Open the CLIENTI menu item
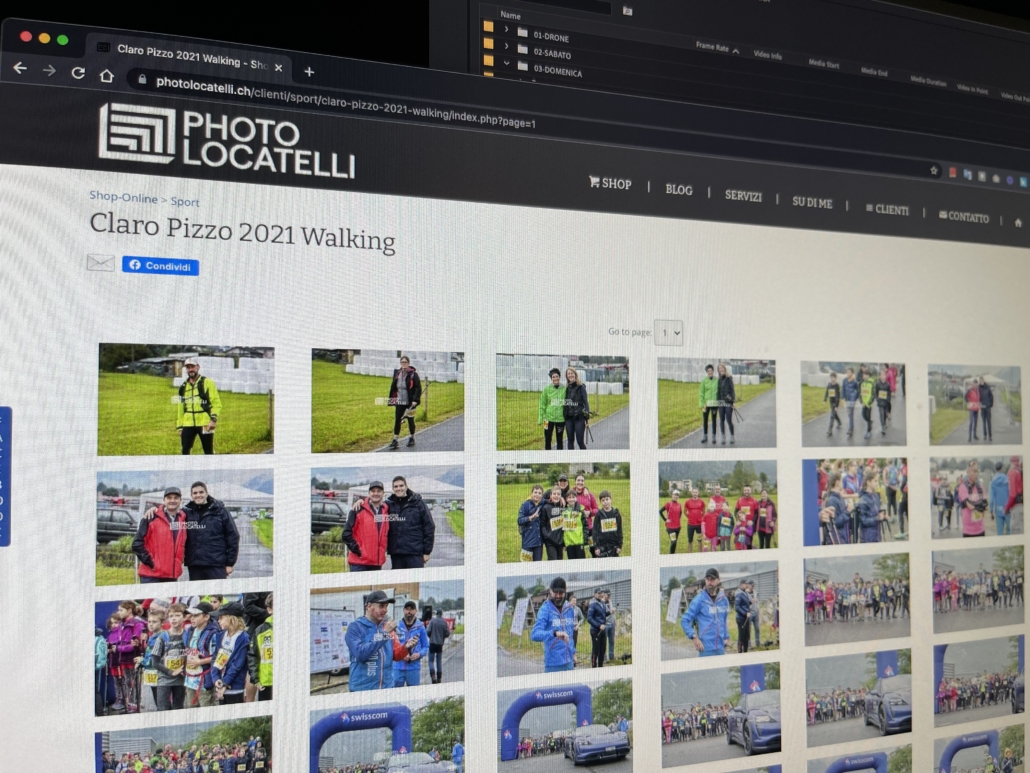Screen dimensions: 1030x773 [x=887, y=210]
